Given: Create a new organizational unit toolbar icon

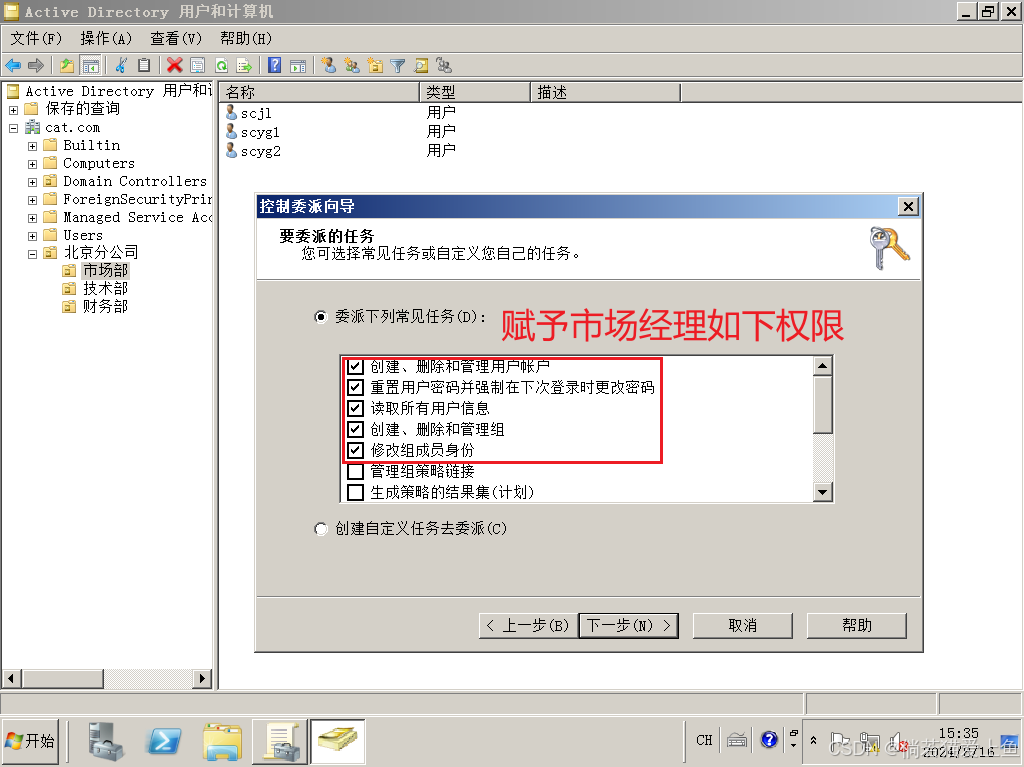Looking at the screenshot, I should [375, 65].
